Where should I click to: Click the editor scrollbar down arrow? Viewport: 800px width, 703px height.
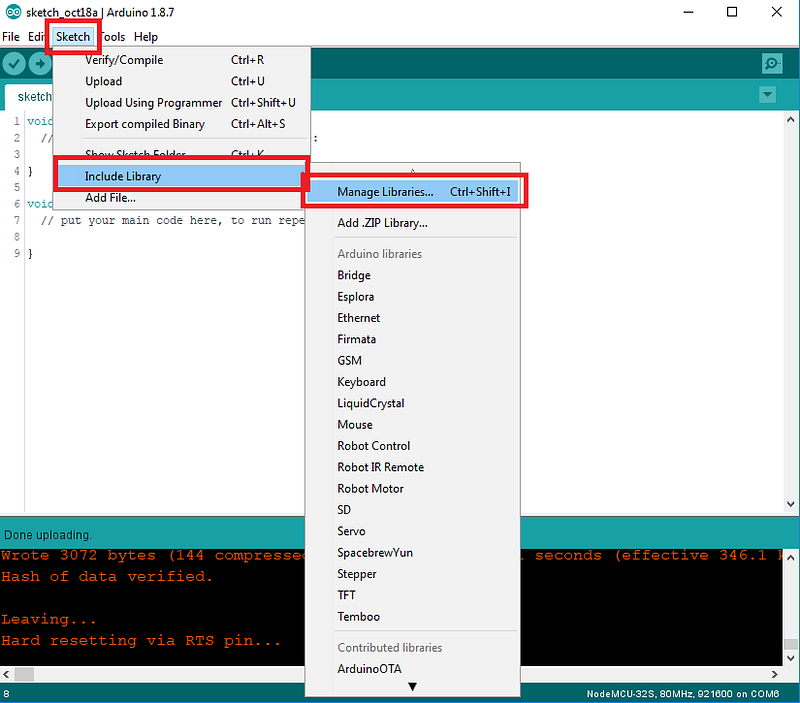pos(790,504)
